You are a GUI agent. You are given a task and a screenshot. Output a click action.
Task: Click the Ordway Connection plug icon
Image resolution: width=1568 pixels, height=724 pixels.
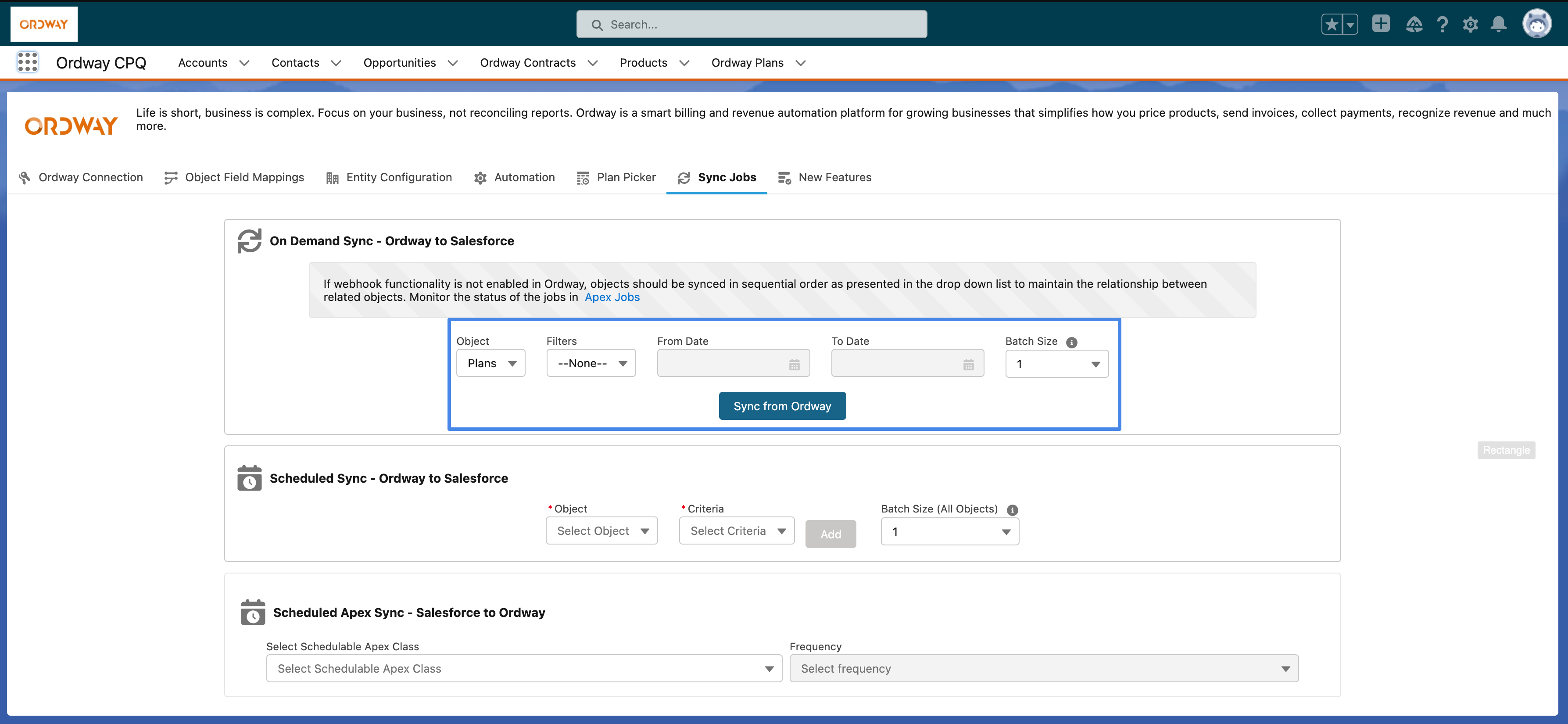click(x=24, y=178)
